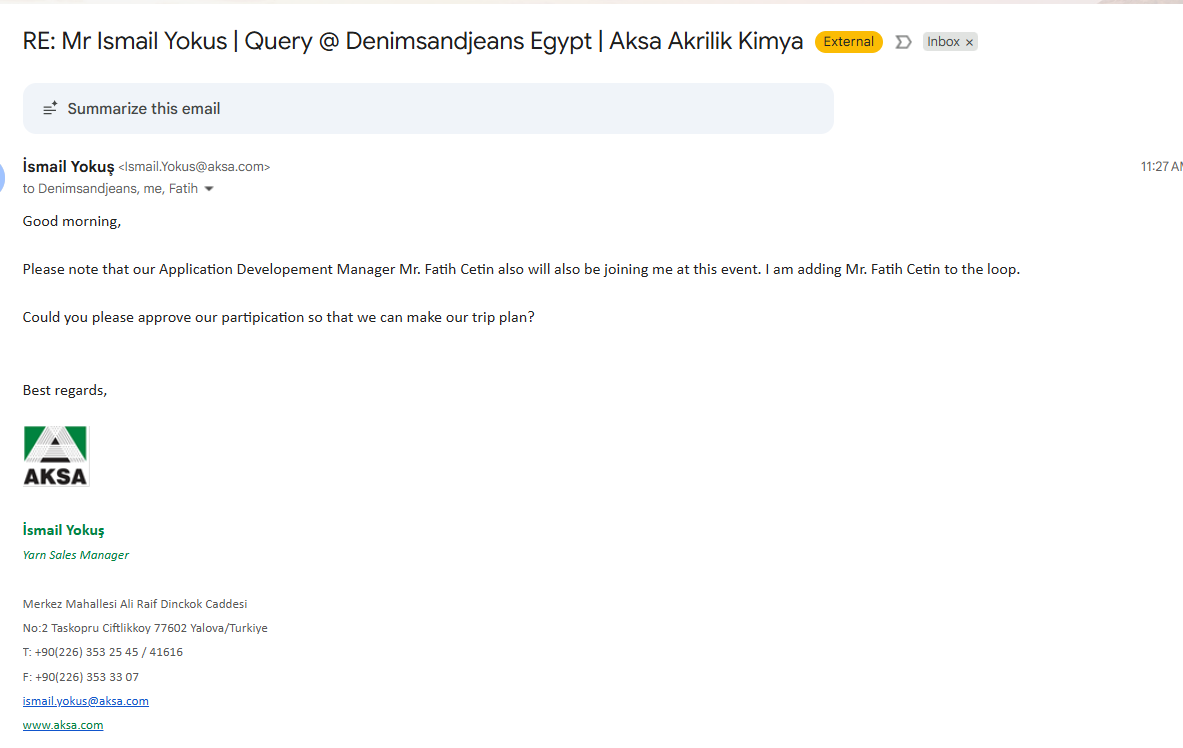The width and height of the screenshot is (1183, 748).
Task: Click the T: +90(226) 353 25 45 phone line
Action: 103,652
